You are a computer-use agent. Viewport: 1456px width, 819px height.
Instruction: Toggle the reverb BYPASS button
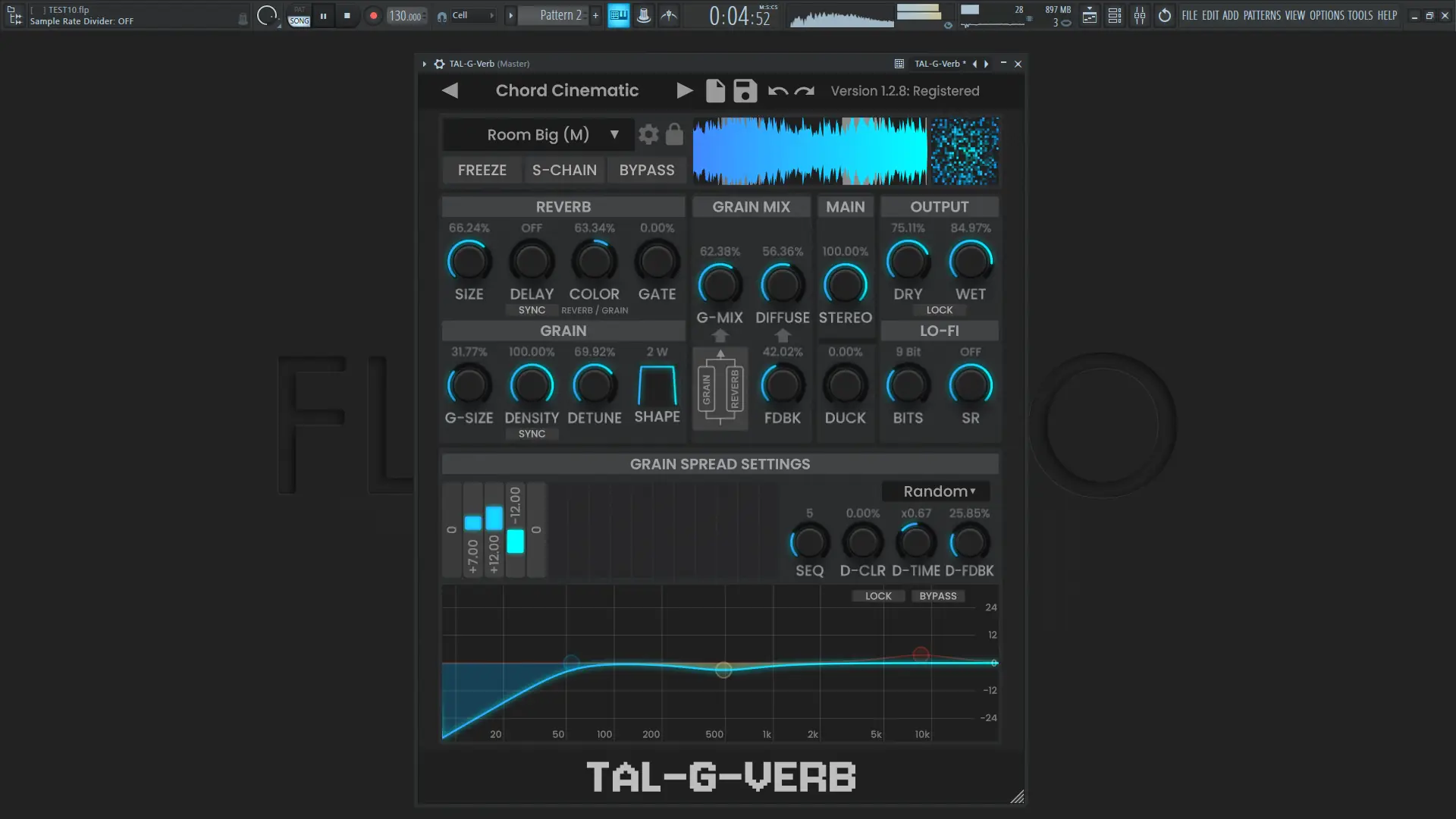coord(647,171)
